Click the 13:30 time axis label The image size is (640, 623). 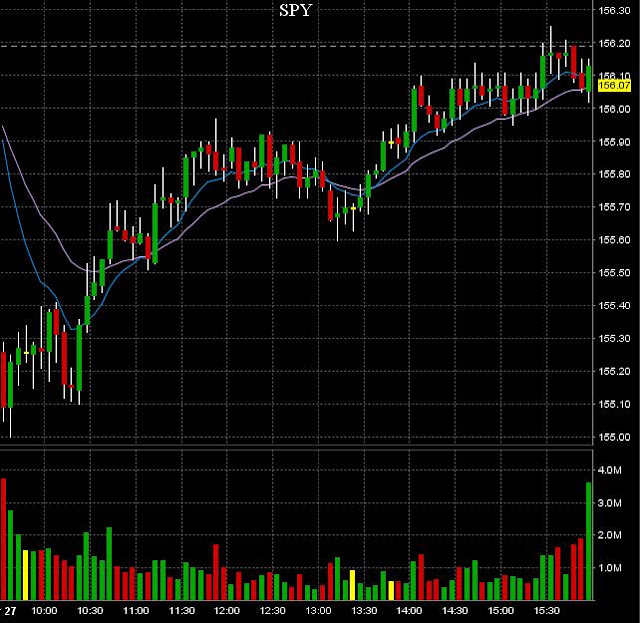click(364, 611)
